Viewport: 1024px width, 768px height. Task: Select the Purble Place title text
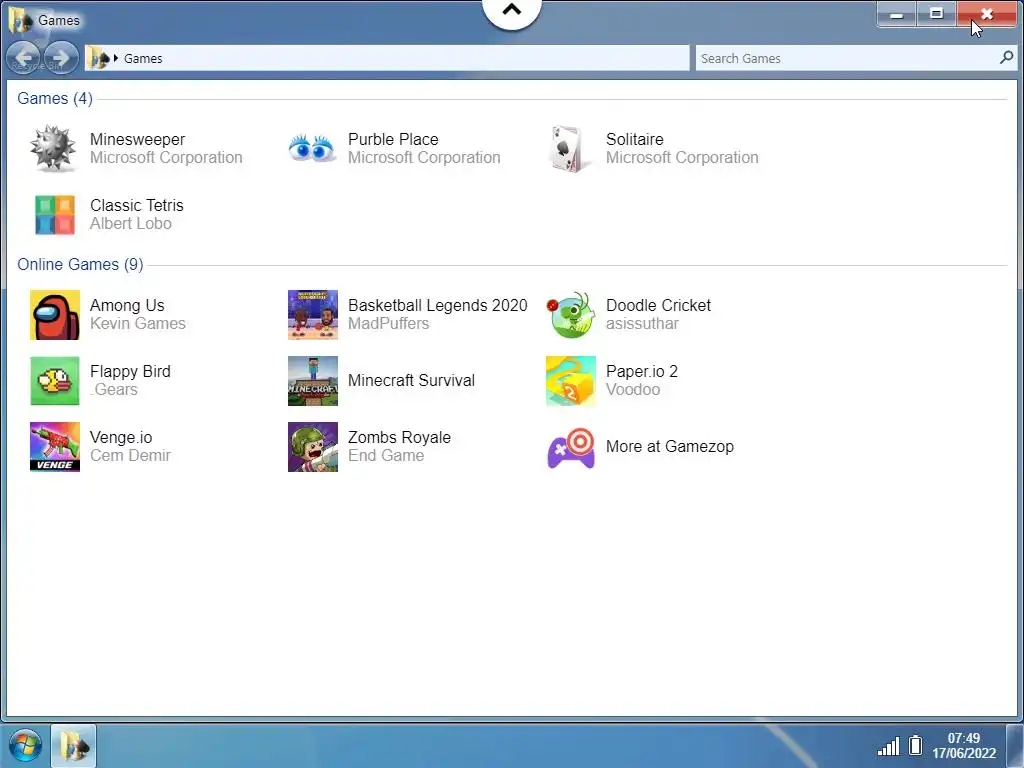tap(393, 139)
